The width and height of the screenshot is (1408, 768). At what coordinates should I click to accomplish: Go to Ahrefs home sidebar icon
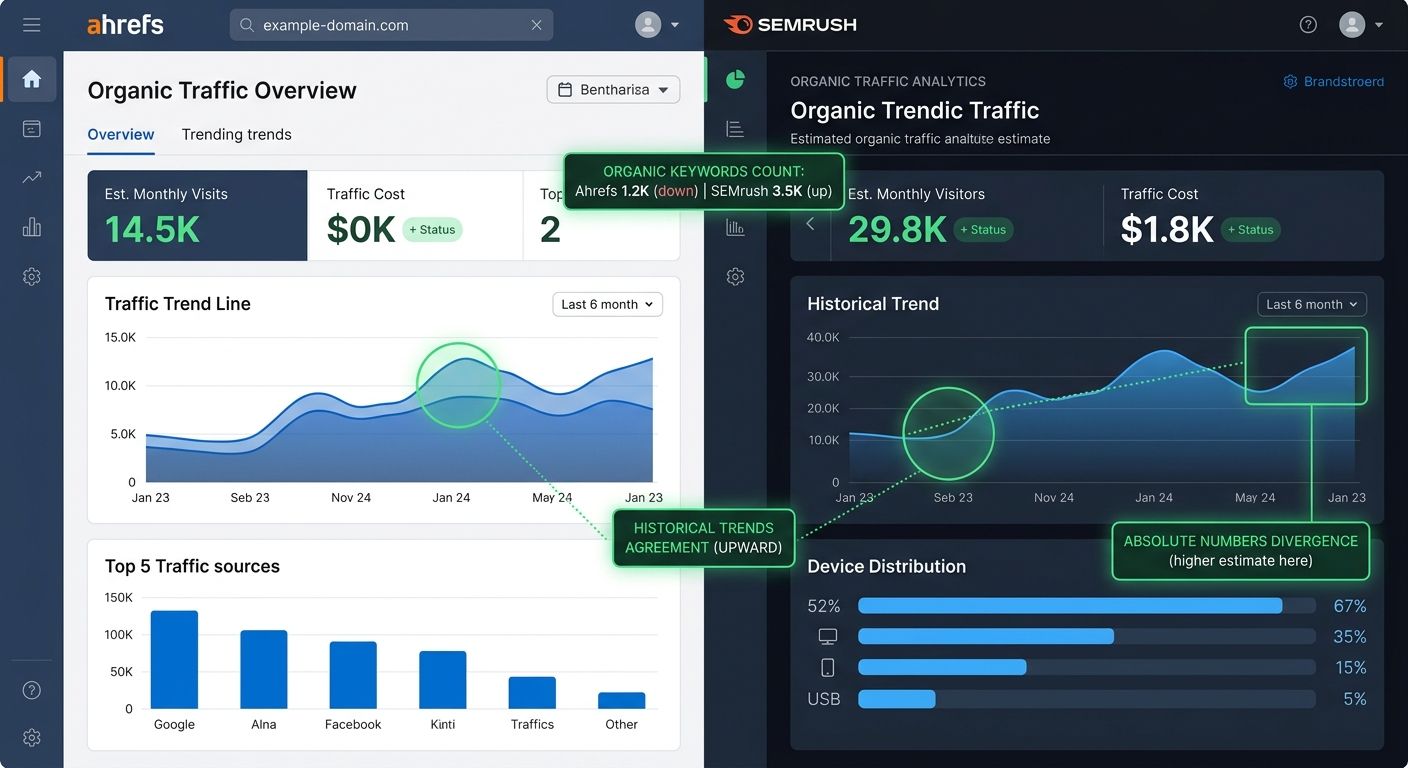tap(32, 79)
